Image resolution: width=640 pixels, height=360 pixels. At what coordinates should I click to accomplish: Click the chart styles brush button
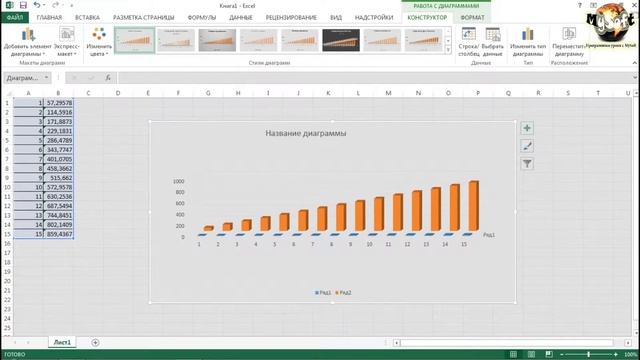[527, 146]
